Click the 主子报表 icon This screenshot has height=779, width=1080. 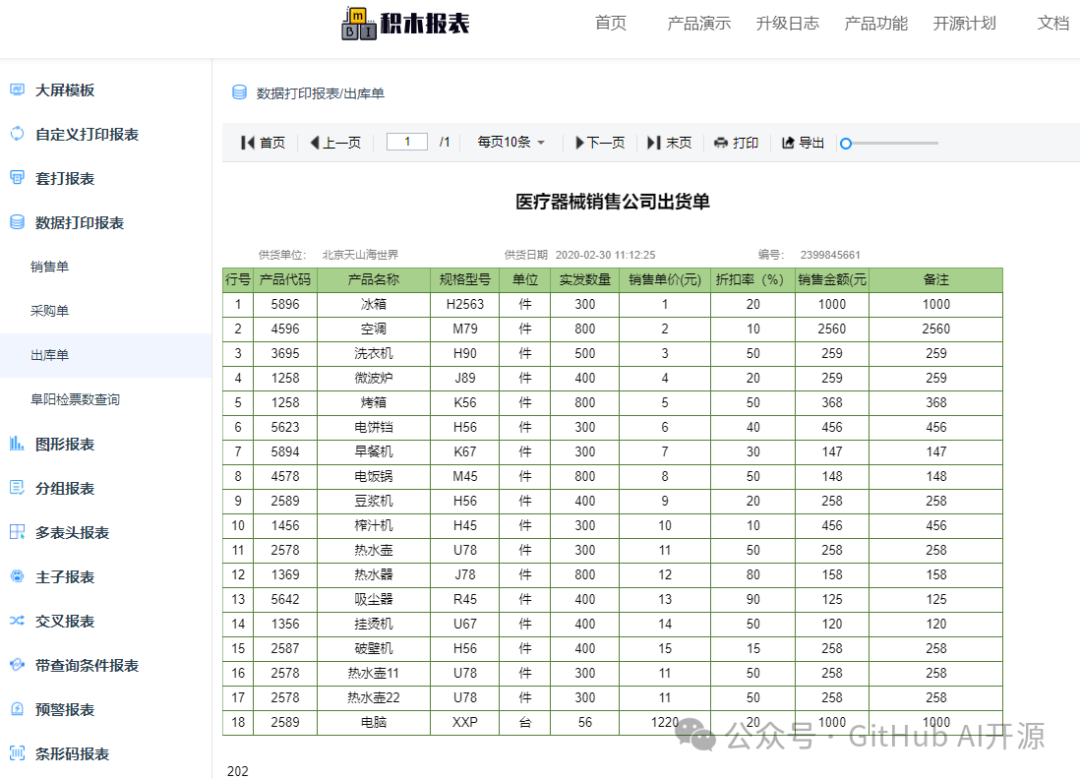(17, 577)
